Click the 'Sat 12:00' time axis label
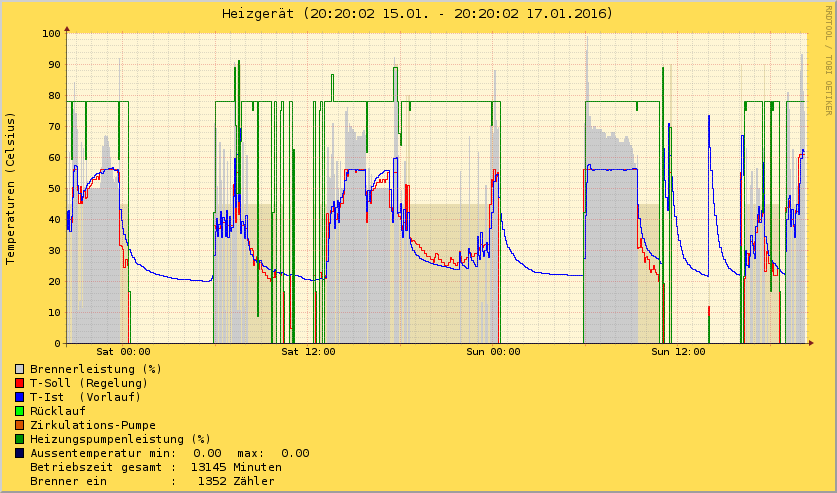This screenshot has height=493, width=837. click(309, 352)
